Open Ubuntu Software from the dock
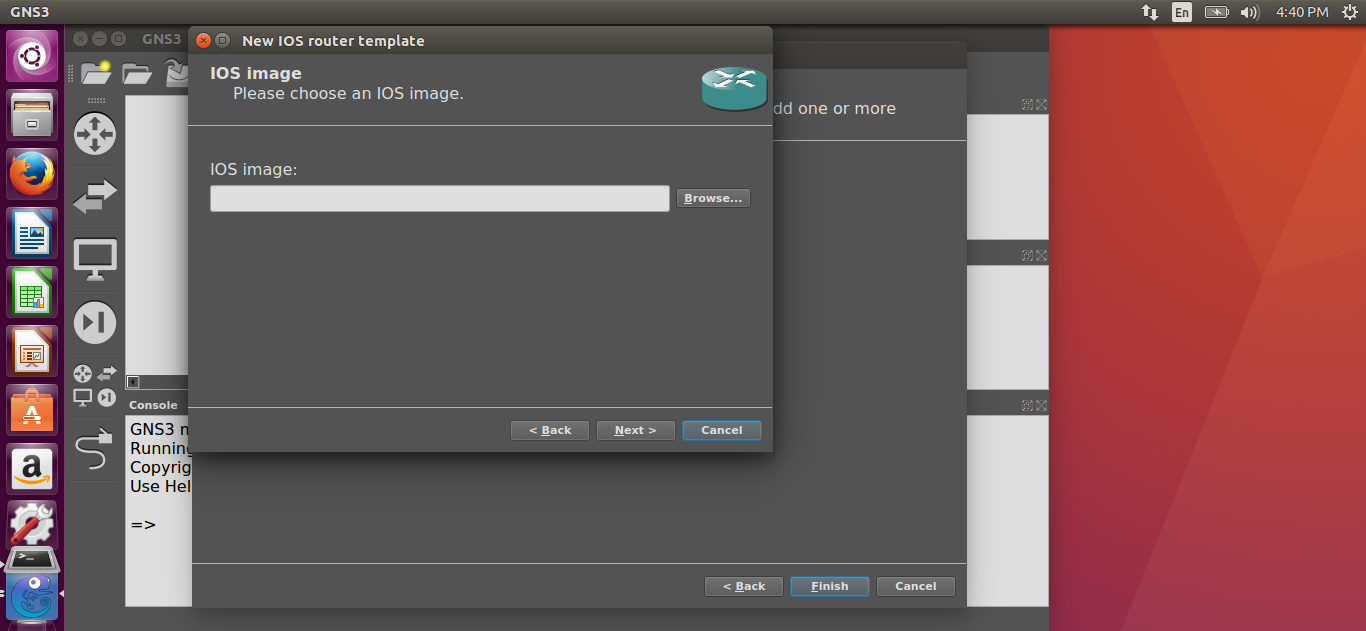This screenshot has width=1366, height=631. [x=32, y=410]
